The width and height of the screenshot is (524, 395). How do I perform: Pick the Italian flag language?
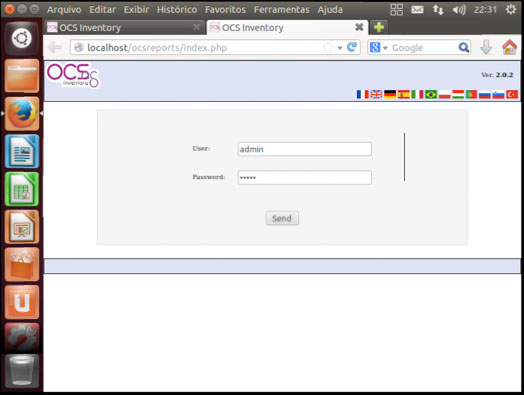[417, 95]
